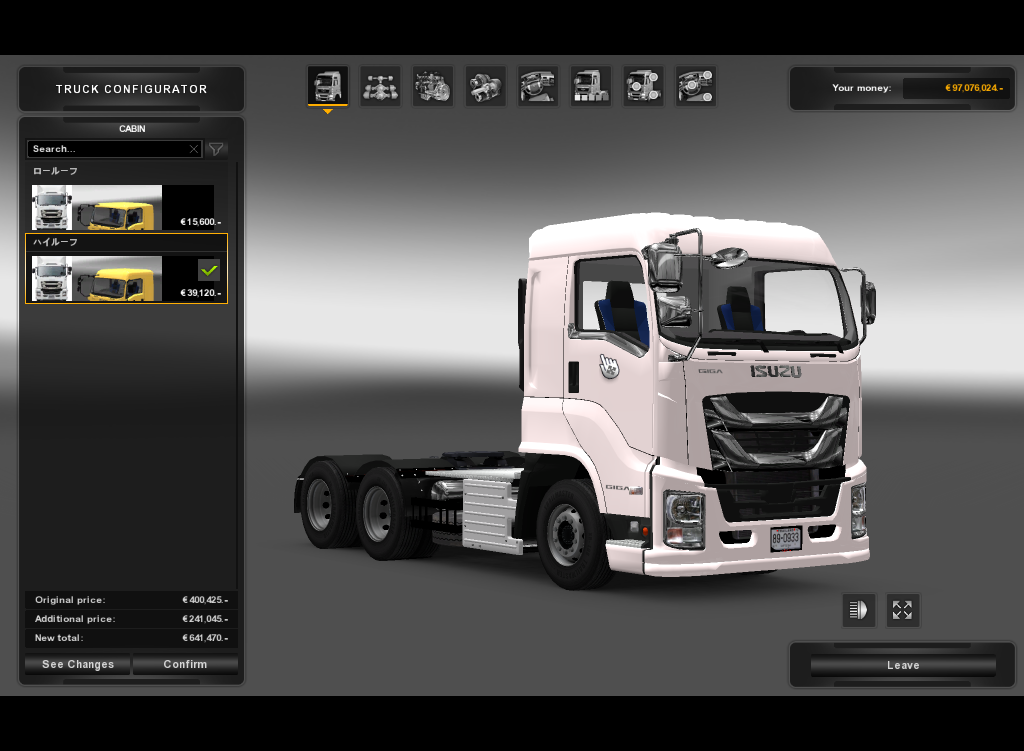Toggle fullscreen truck preview
Viewport: 1024px width, 751px height.
902,610
